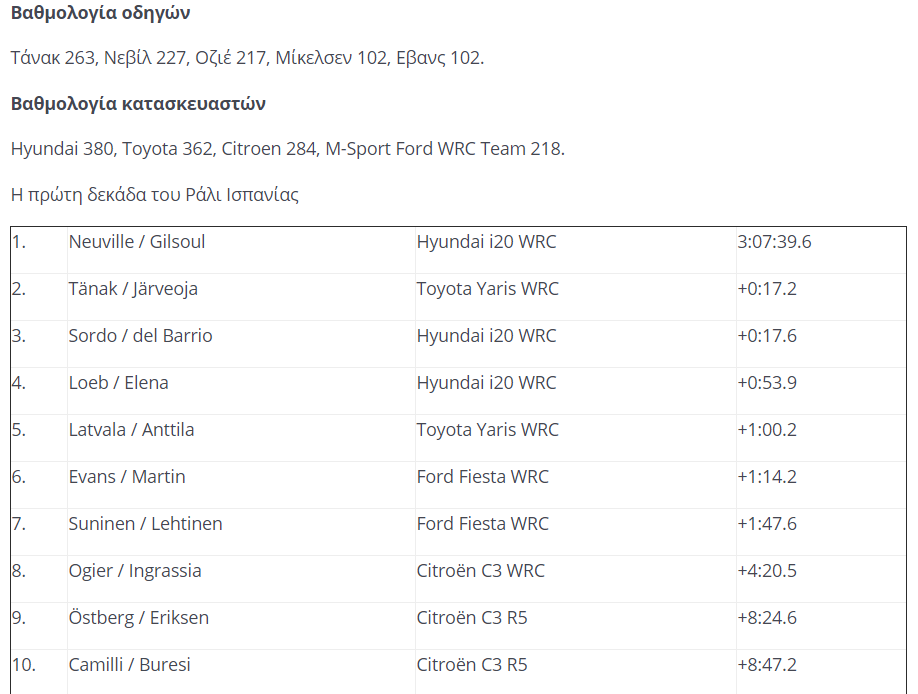
Task: Click the 'Tänak / Järveoja' crew cell
Action: point(133,289)
